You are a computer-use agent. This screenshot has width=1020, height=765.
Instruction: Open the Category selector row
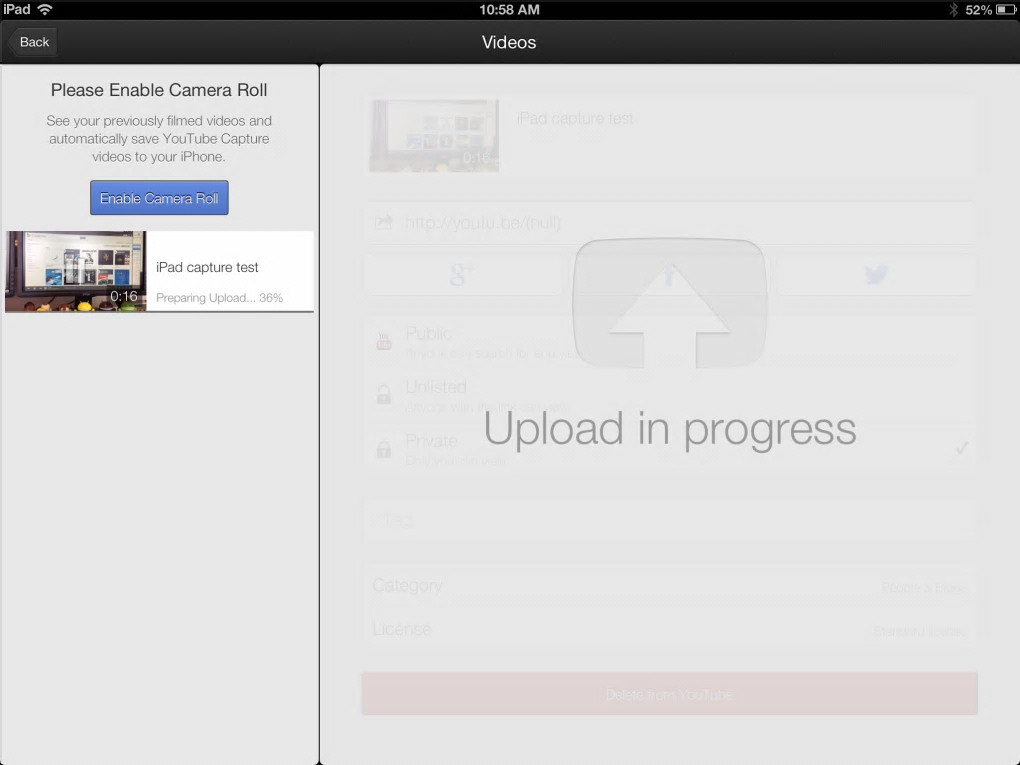(669, 586)
